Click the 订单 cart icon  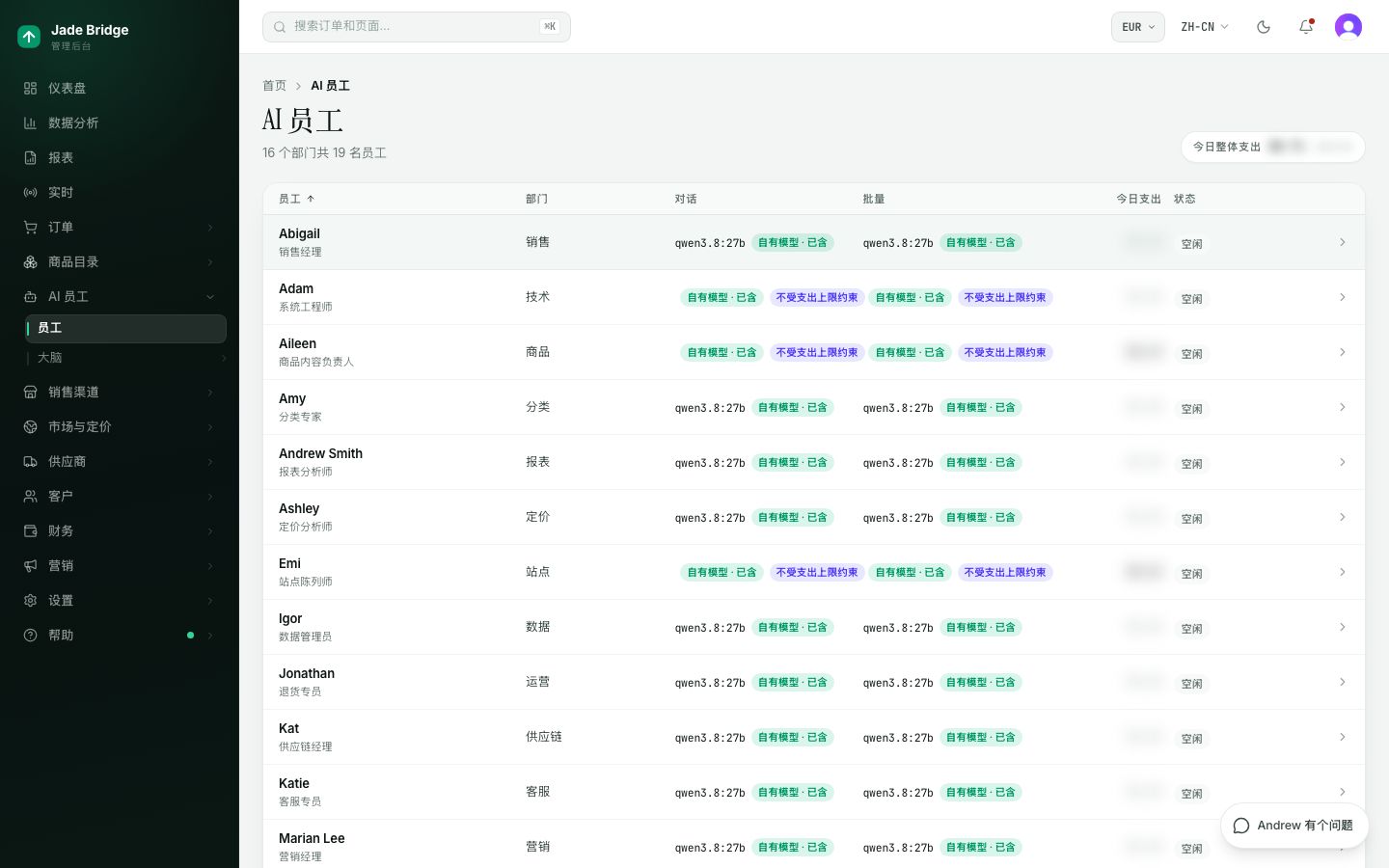pyautogui.click(x=30, y=227)
